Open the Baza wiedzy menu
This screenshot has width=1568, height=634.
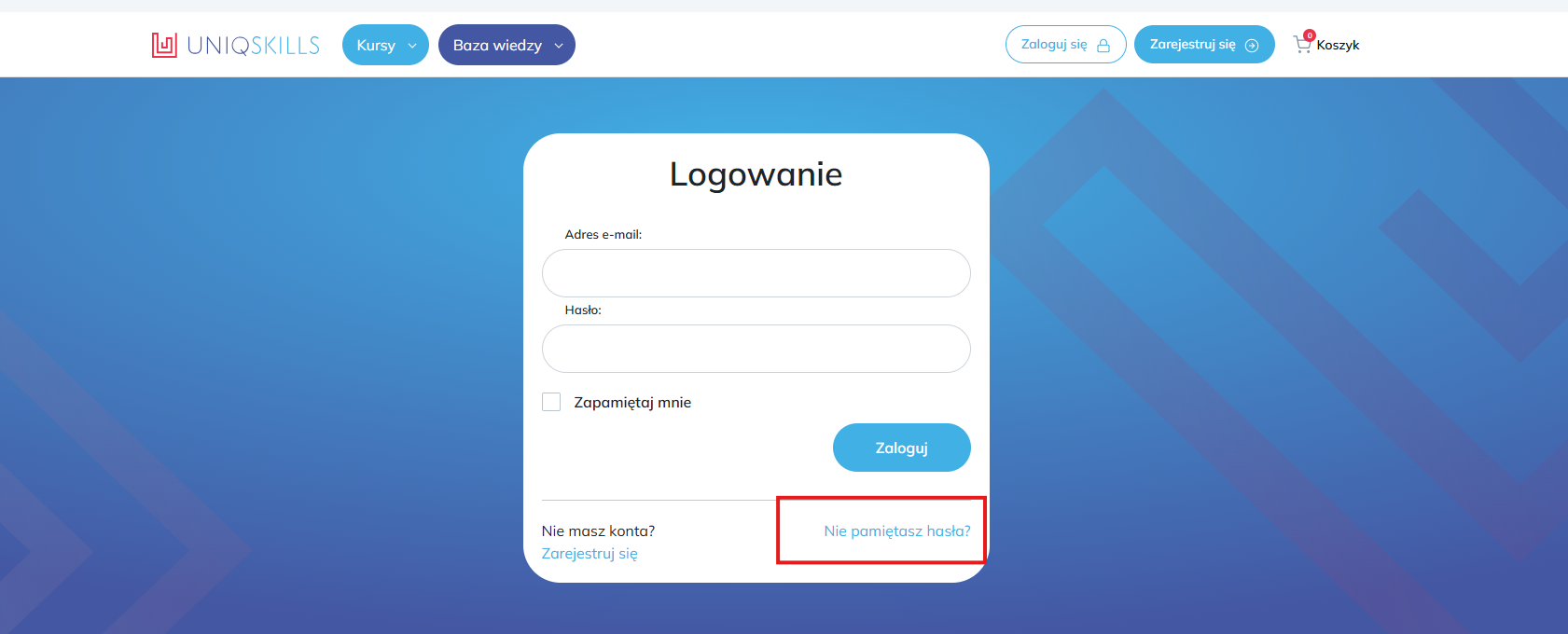(497, 46)
